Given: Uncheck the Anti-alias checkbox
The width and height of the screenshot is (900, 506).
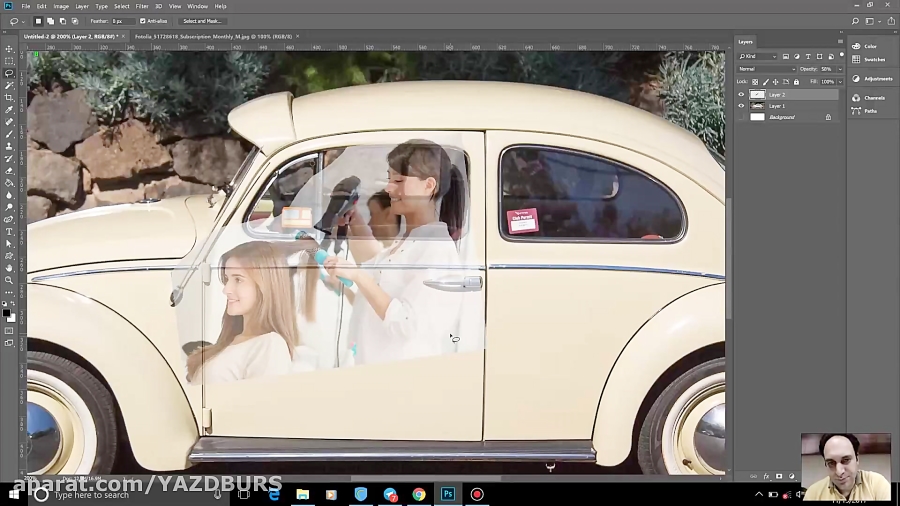Looking at the screenshot, I should point(142,20).
